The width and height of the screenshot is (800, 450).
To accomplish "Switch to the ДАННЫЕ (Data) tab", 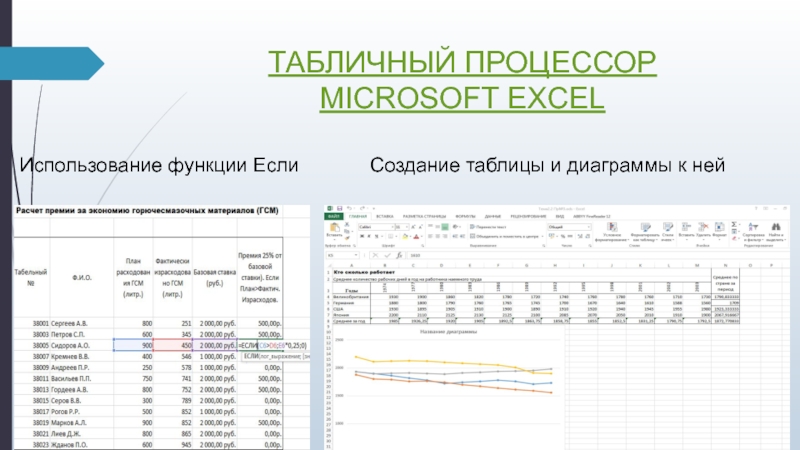I will coord(493,216).
